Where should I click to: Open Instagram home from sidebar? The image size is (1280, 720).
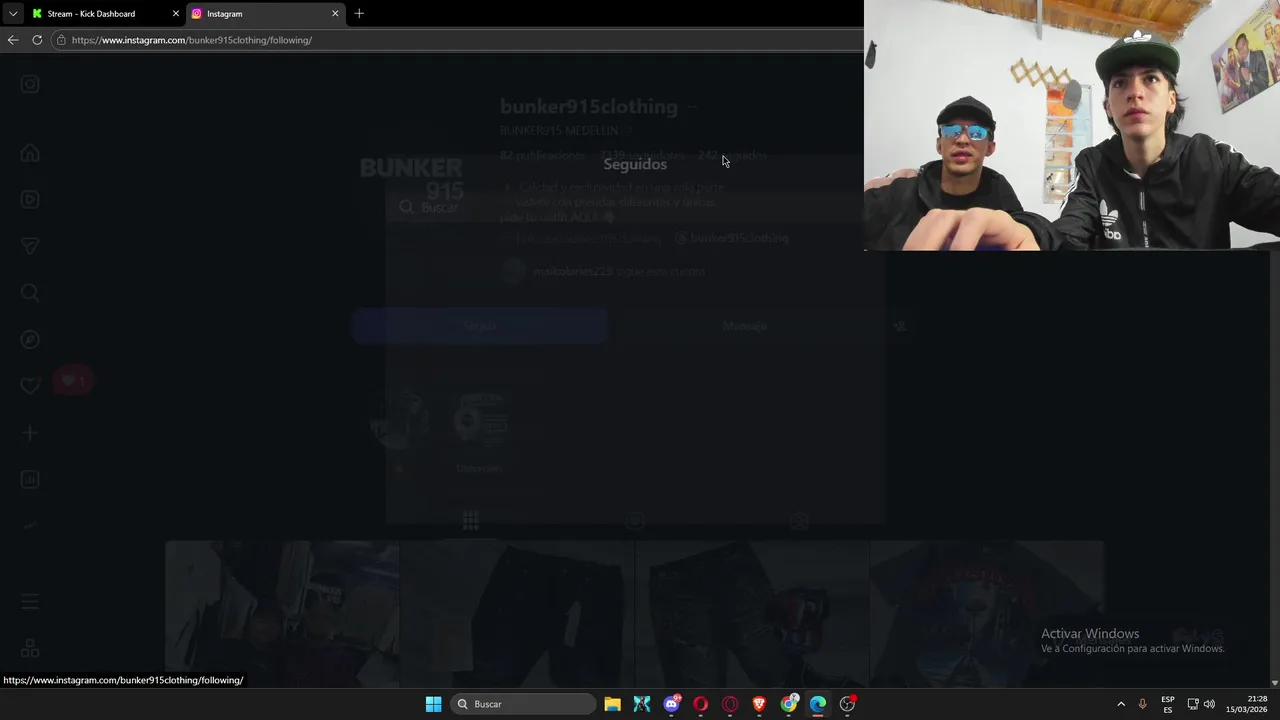point(30,153)
